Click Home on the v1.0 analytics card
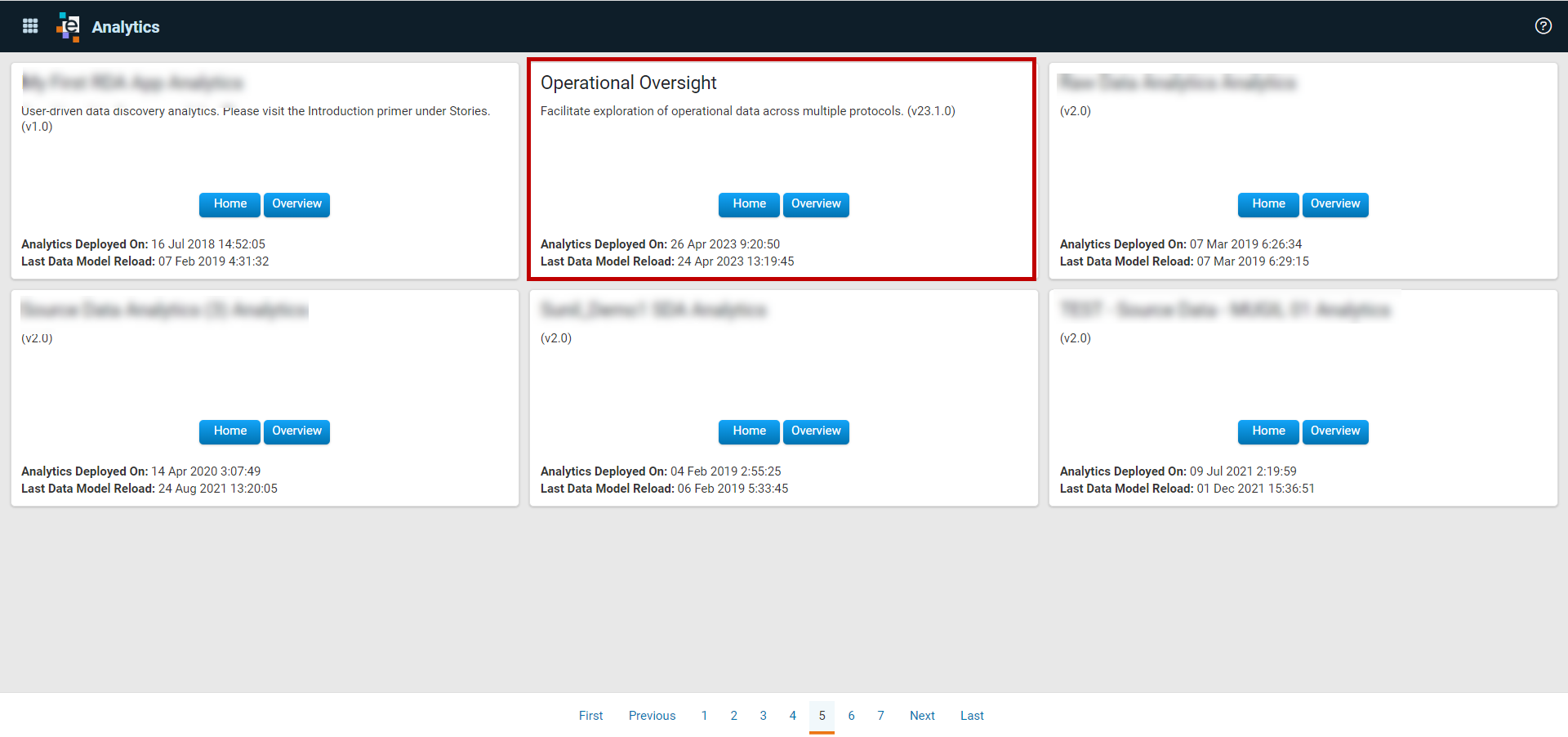 tap(229, 204)
